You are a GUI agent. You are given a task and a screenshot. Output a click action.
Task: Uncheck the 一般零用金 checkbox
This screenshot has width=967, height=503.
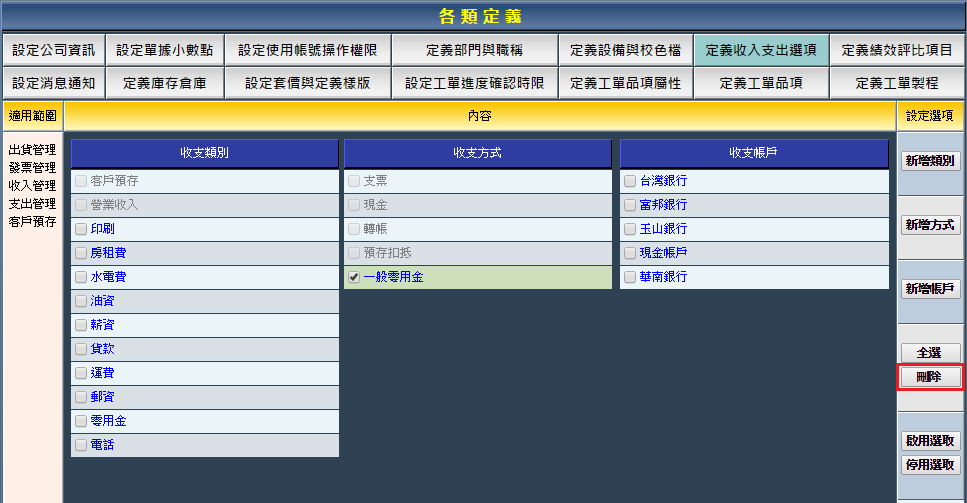pos(354,277)
